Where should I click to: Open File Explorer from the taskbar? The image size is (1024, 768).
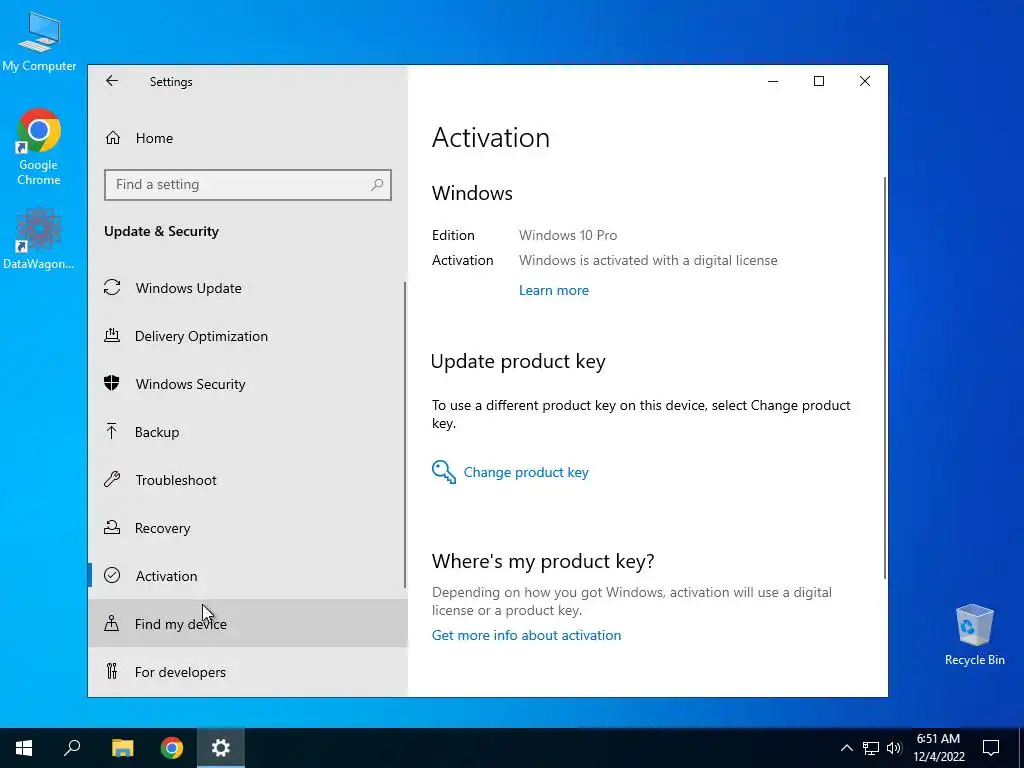[x=122, y=748]
